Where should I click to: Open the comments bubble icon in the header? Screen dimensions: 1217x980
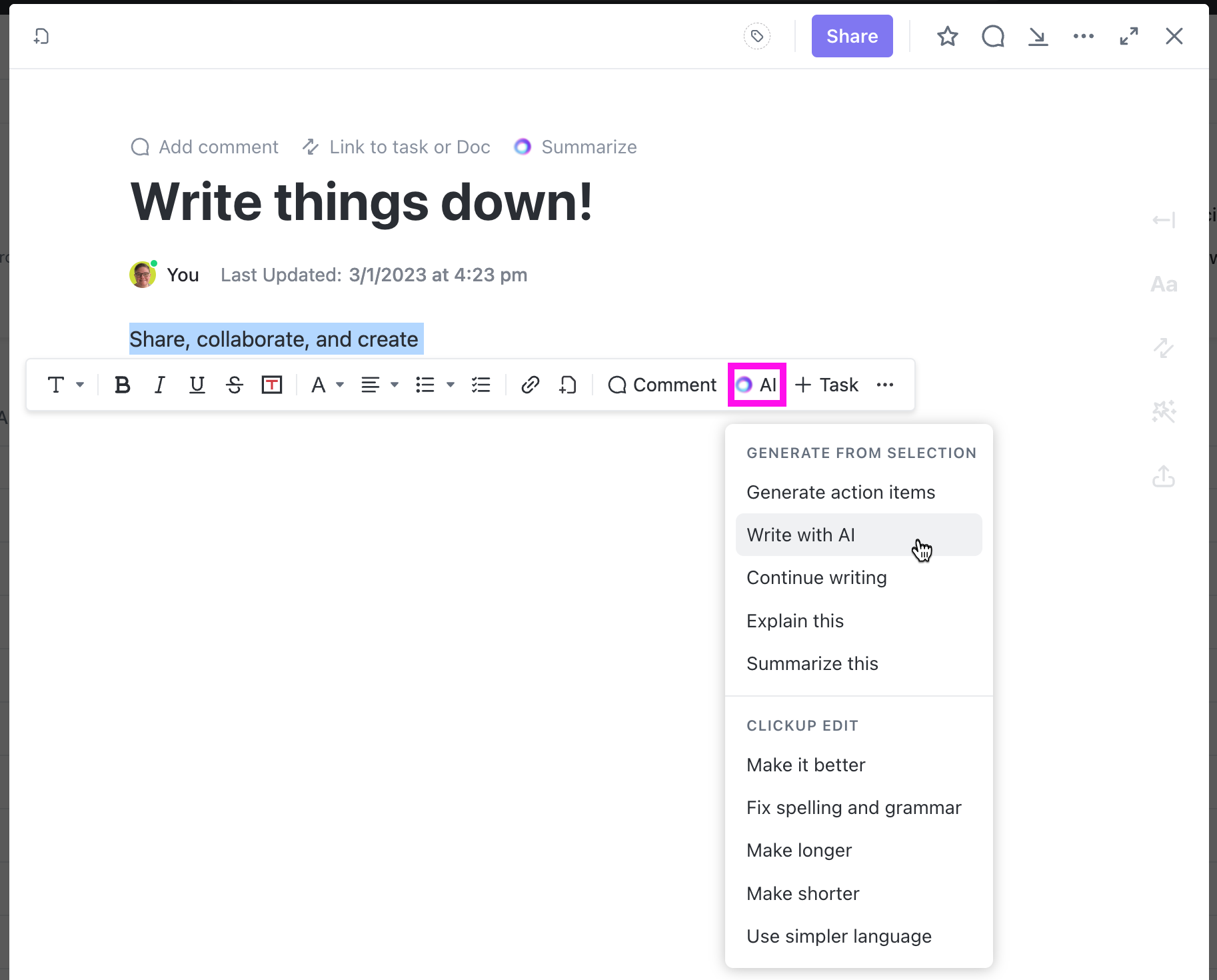point(992,36)
